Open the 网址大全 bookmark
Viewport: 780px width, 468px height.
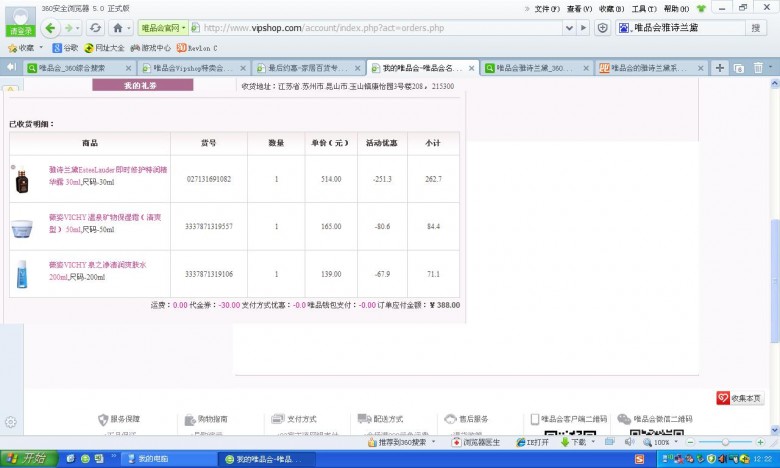[104, 48]
